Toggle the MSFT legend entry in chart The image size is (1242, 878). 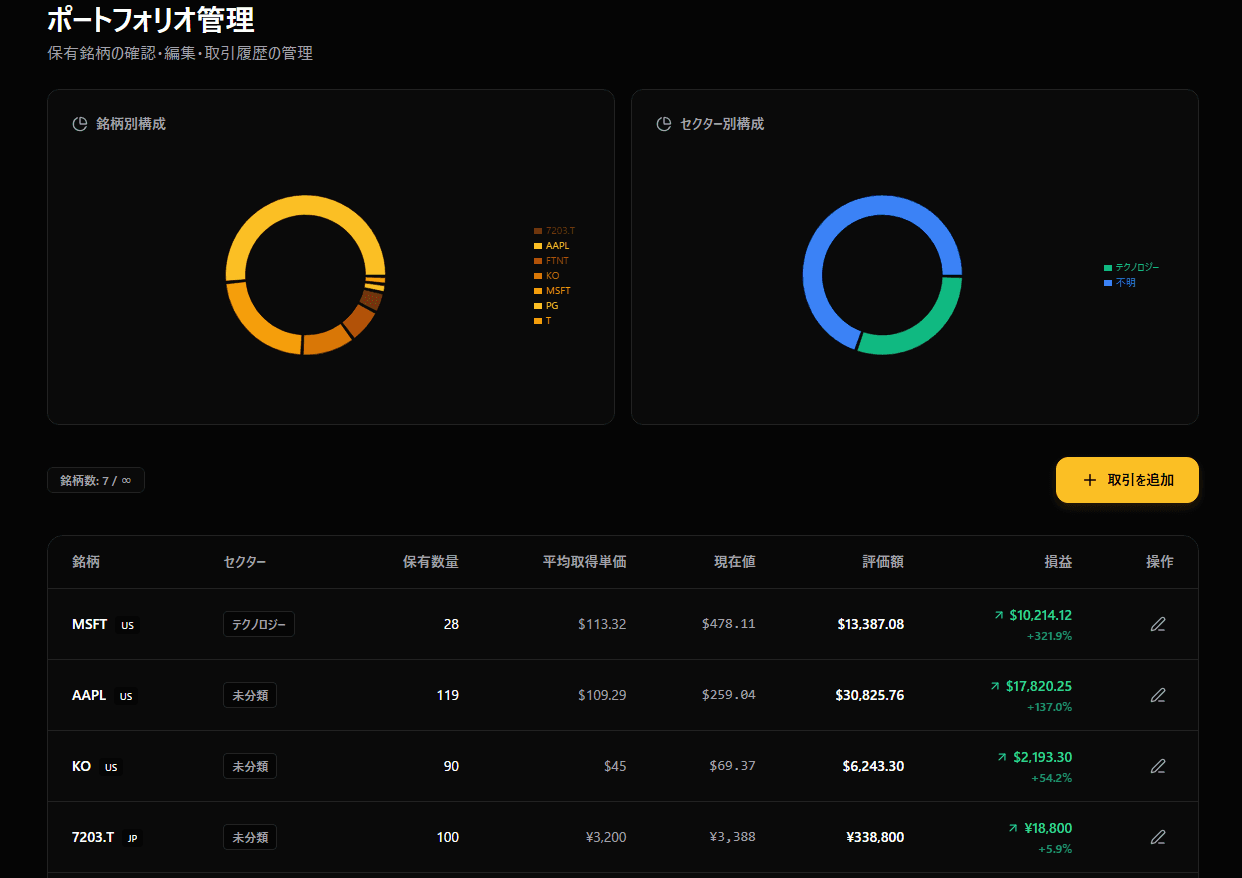(x=557, y=291)
